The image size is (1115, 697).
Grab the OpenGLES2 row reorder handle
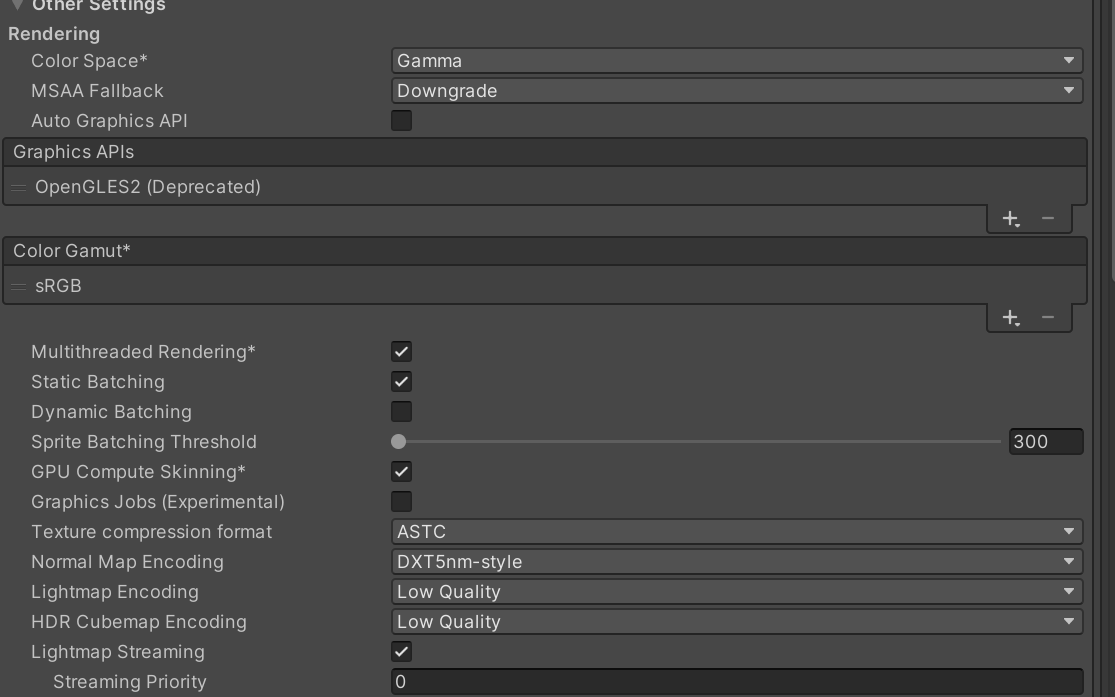[18, 187]
